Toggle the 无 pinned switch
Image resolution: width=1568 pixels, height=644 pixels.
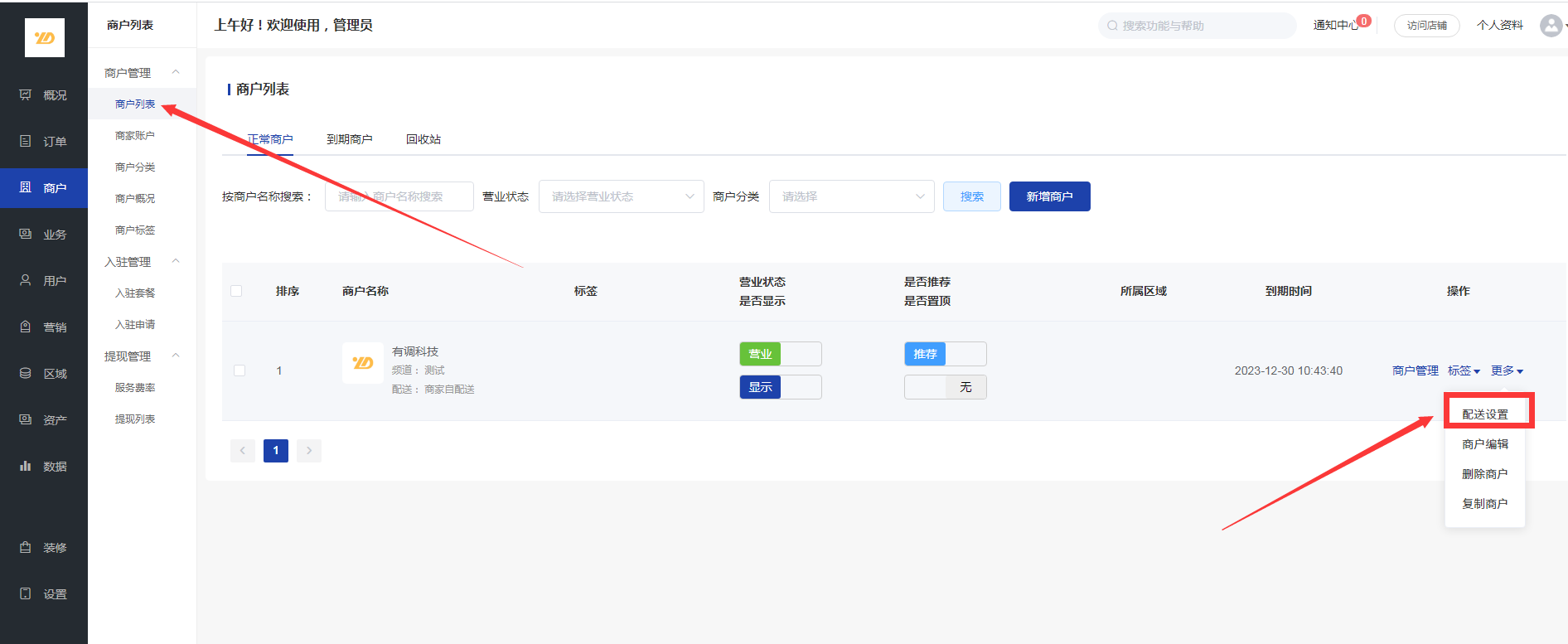click(946, 387)
